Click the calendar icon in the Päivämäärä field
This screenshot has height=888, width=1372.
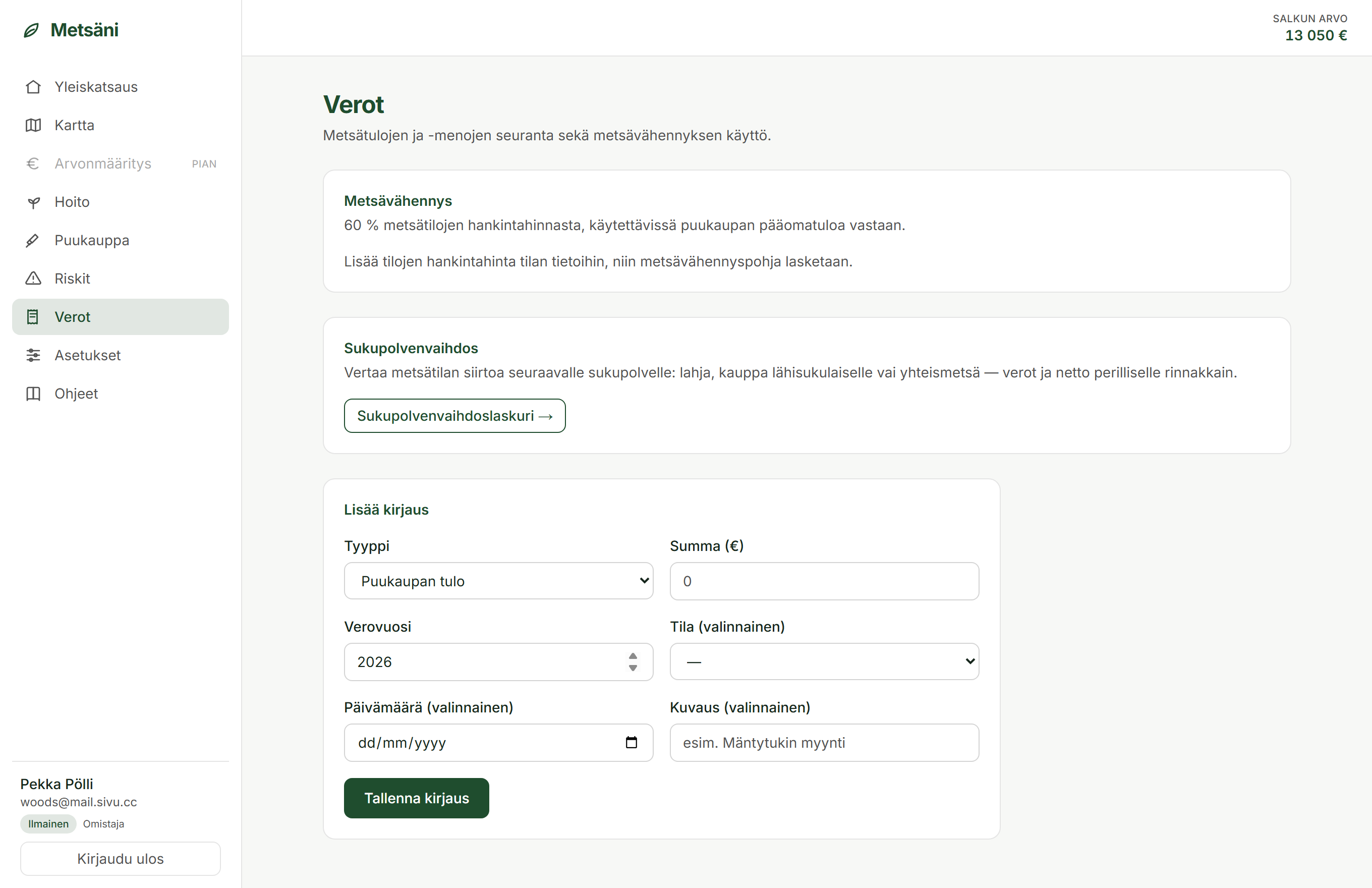(x=631, y=742)
